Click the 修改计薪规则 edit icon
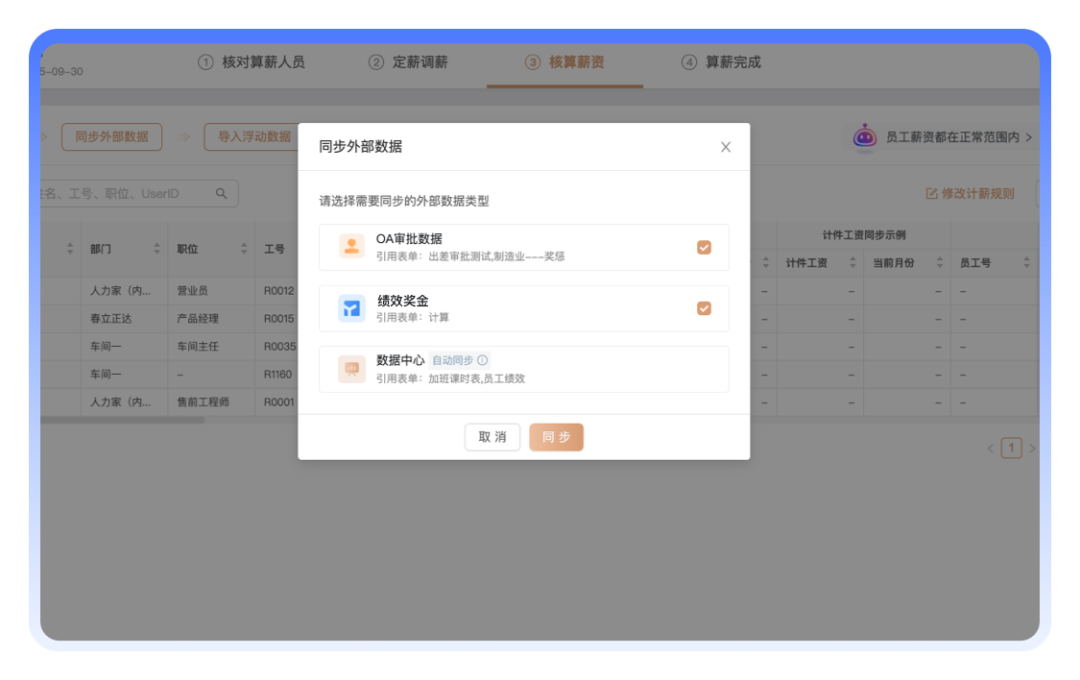The image size is (1080, 680). tap(932, 194)
